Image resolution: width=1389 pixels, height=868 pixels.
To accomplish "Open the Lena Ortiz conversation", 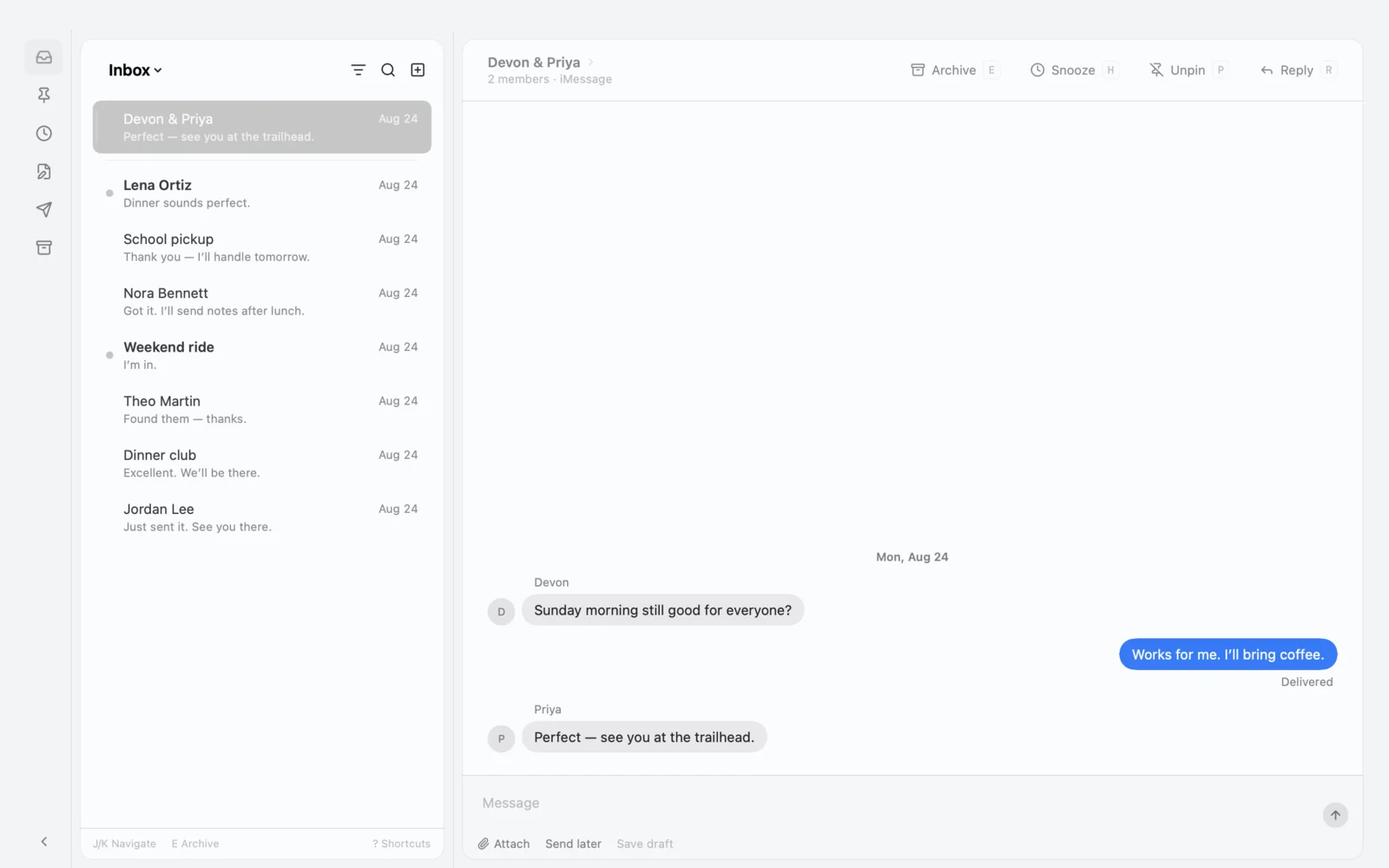I will [262, 194].
